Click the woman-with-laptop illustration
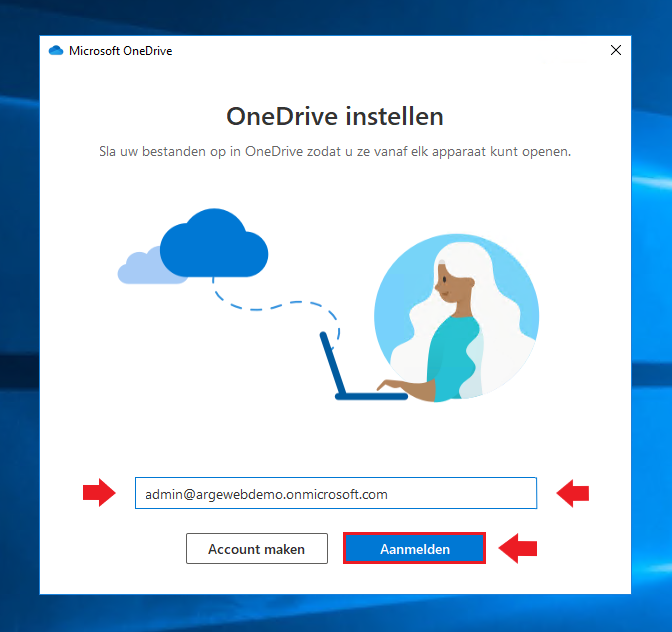This screenshot has width=672, height=632. click(430, 318)
